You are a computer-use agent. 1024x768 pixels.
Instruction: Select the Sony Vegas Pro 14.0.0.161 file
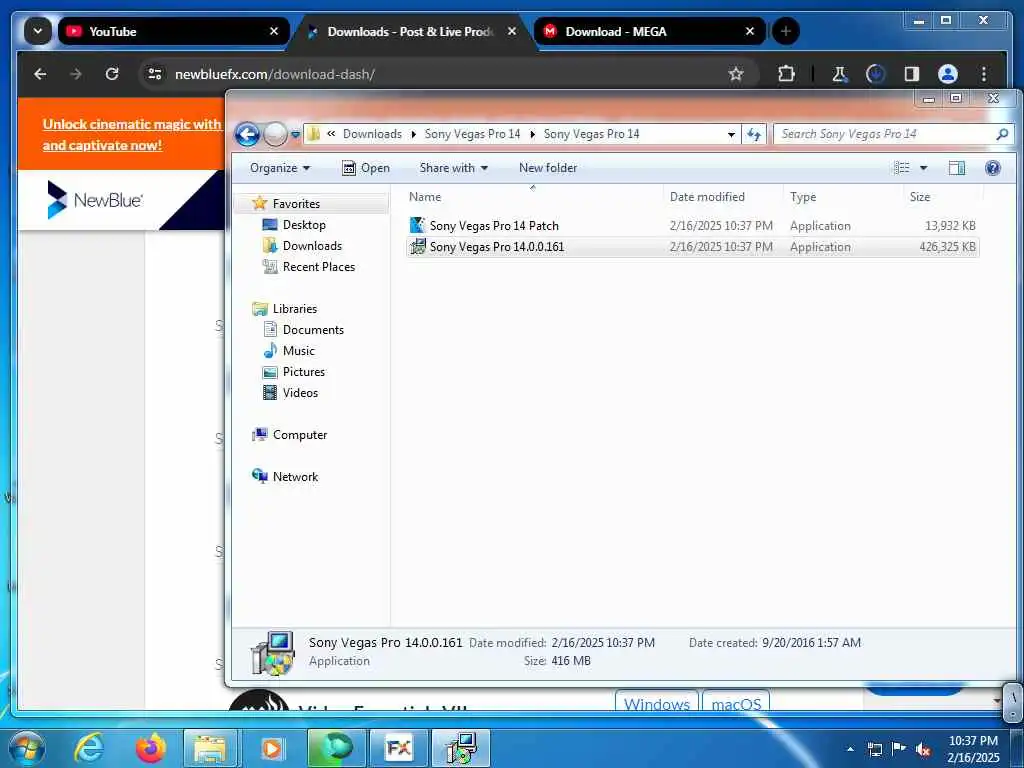(692, 247)
